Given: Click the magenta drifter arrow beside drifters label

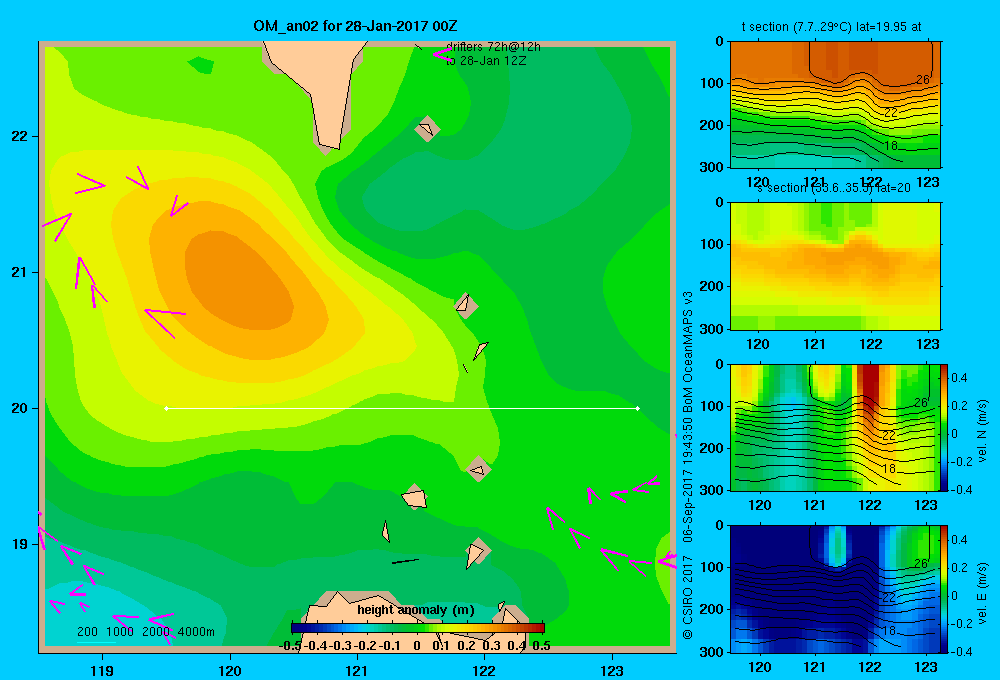Looking at the screenshot, I should [441, 55].
